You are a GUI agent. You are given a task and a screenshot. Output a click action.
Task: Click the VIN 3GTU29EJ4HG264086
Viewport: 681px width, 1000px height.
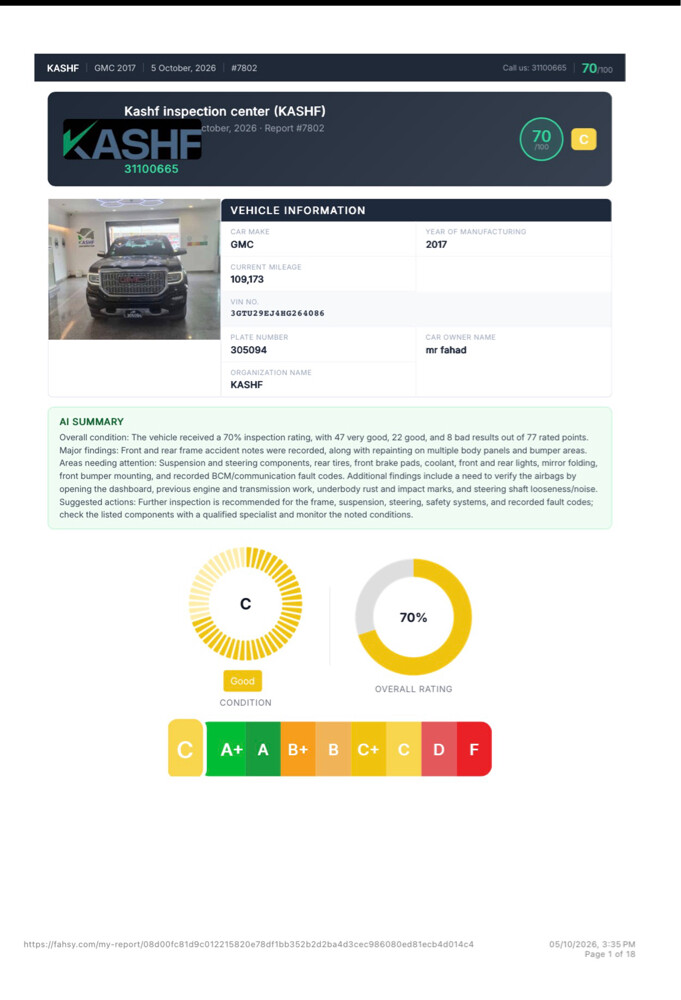click(x=277, y=313)
